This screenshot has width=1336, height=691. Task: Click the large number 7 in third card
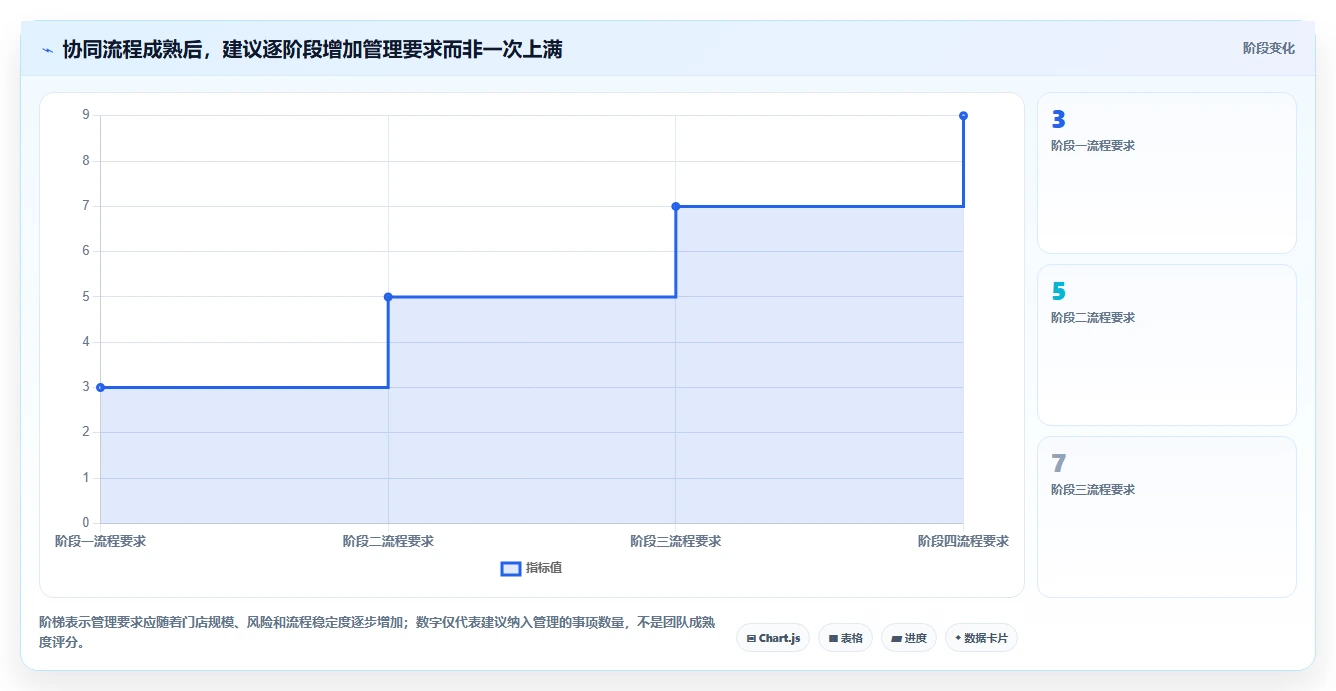[x=1058, y=464]
